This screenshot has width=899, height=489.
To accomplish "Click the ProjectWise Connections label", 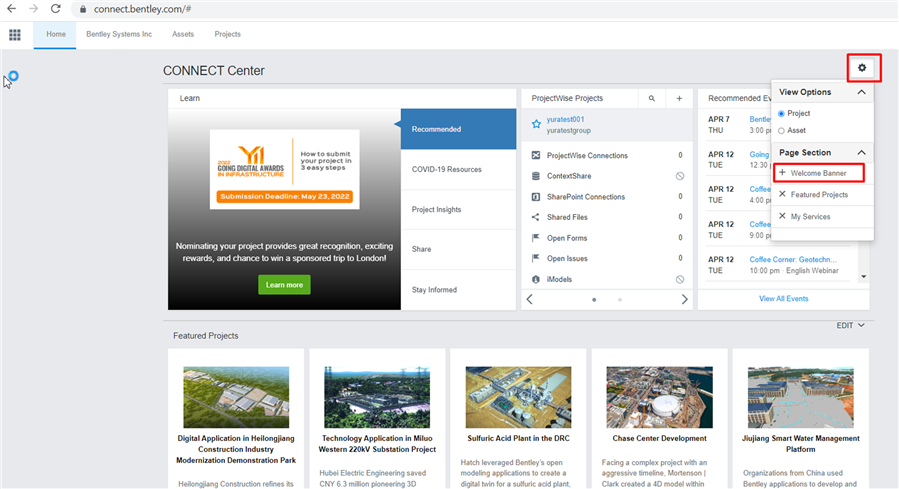I will click(587, 155).
